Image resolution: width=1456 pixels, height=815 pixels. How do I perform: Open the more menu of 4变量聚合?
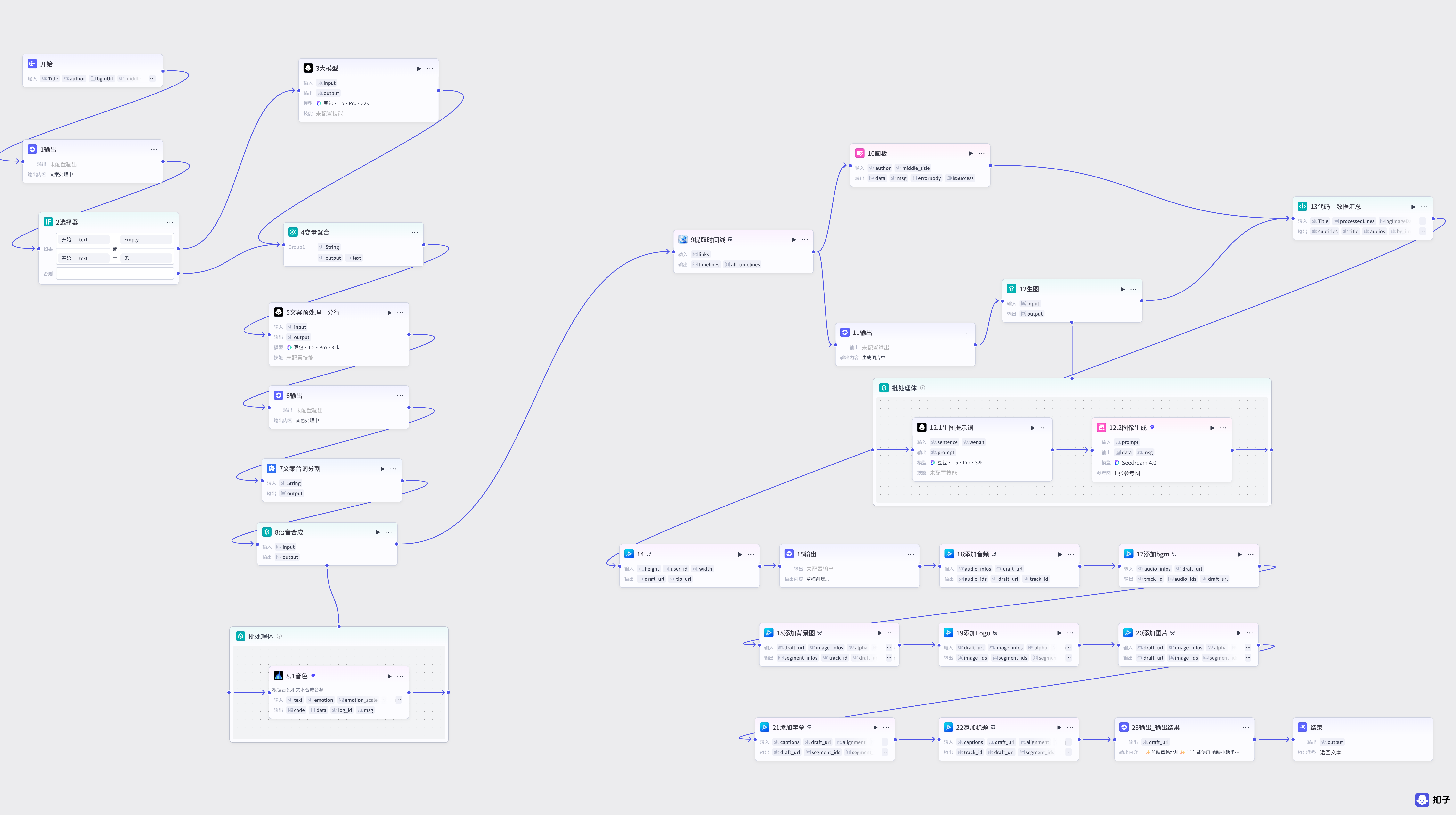[x=415, y=232]
